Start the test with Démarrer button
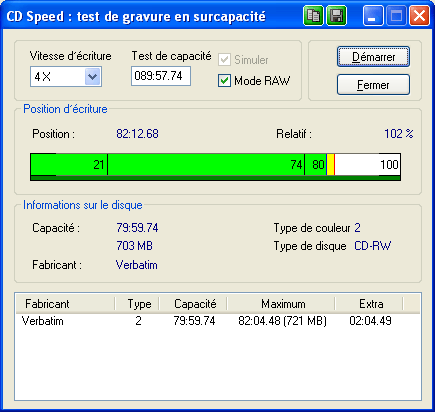Image resolution: width=435 pixels, height=412 pixels. point(373,57)
